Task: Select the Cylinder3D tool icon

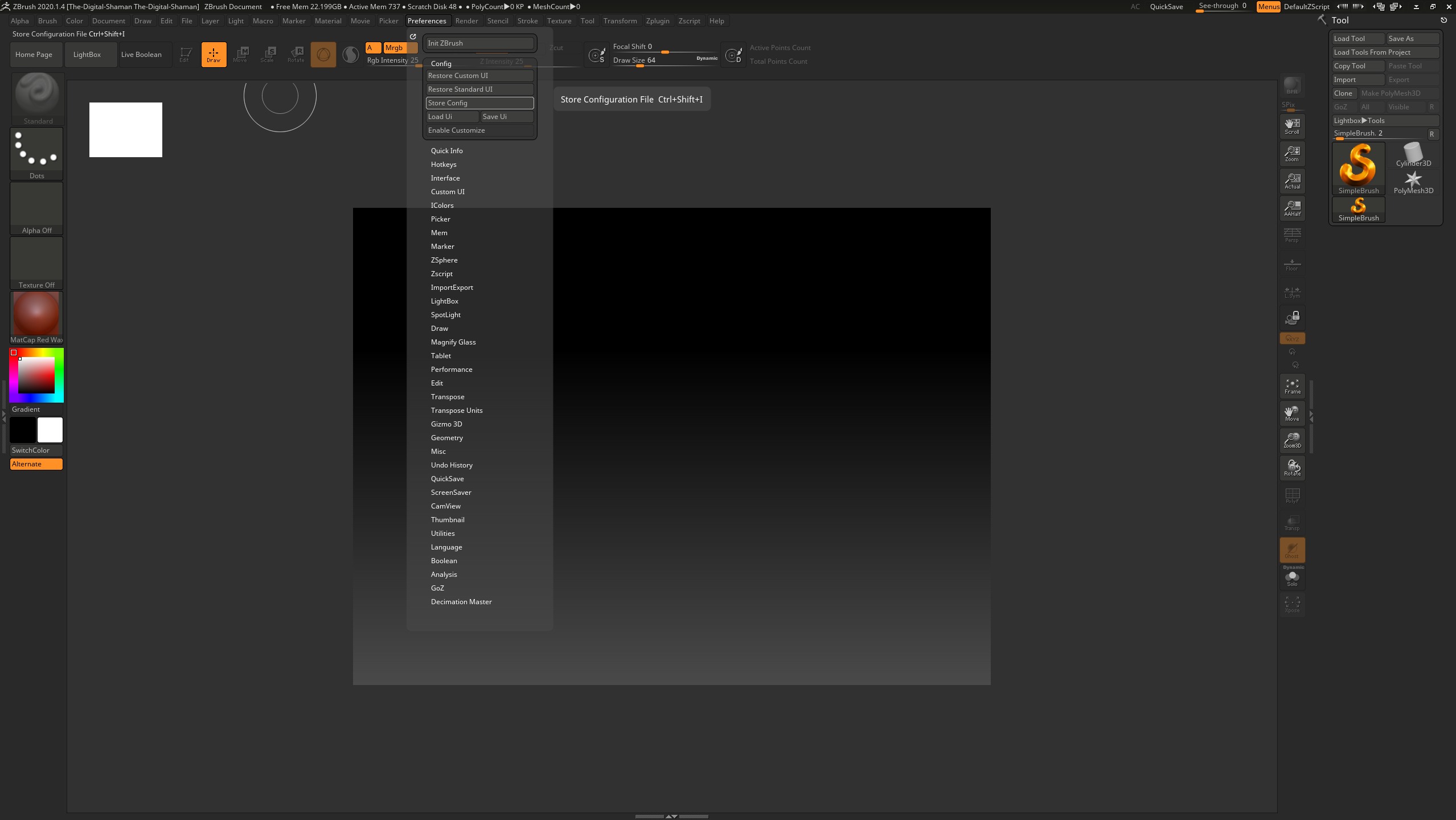Action: 1414,154
